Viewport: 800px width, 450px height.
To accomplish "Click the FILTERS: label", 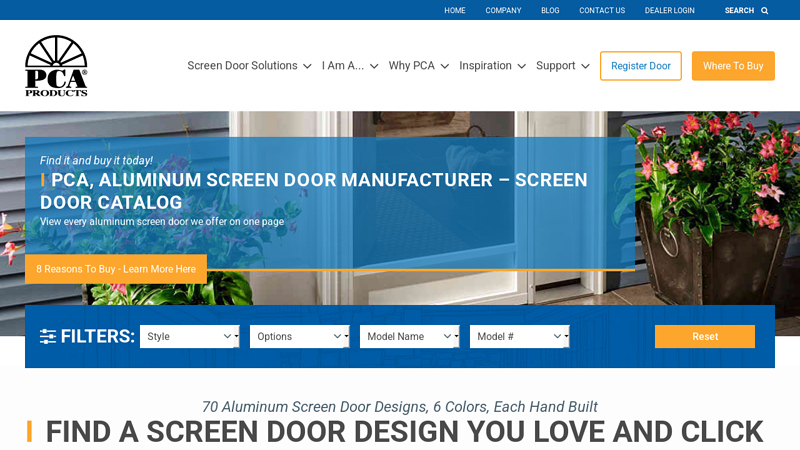I will [97, 337].
